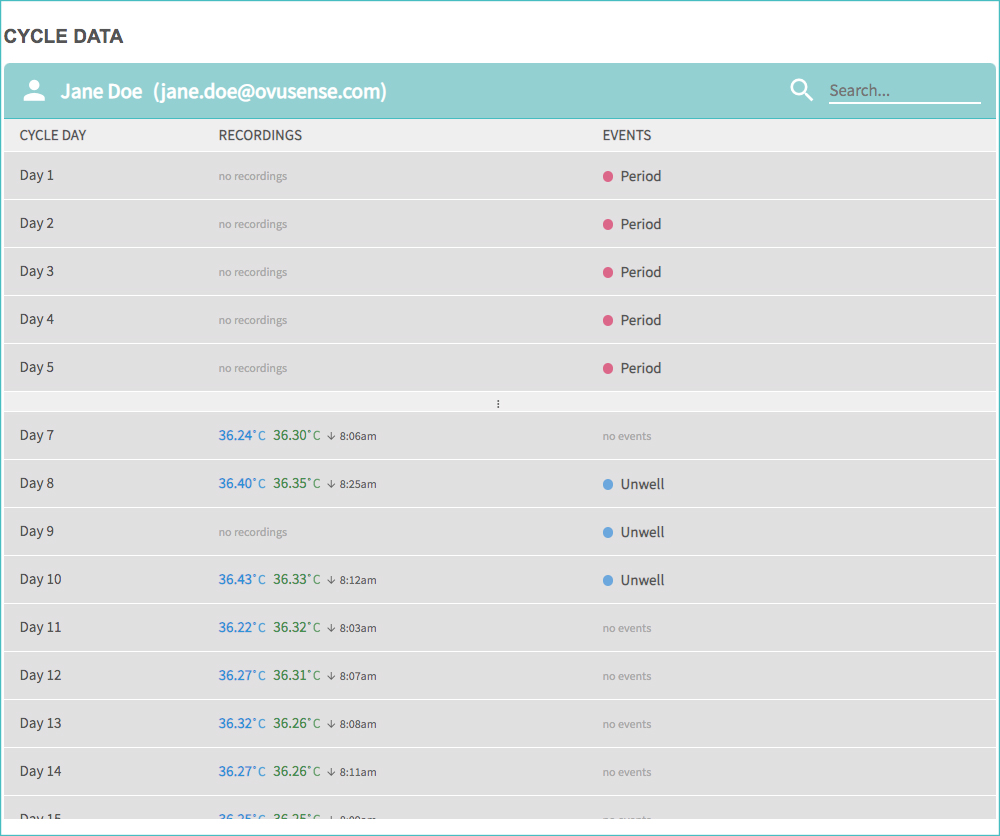Click the Unwell event label on Day 9
Screen dimensions: 1000x836
tap(642, 532)
